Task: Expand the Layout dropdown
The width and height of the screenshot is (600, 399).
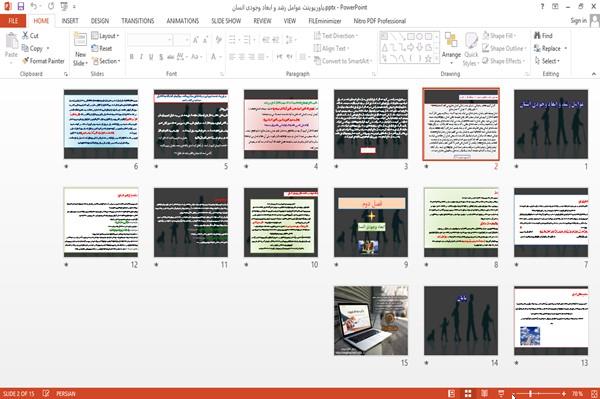Action: [105, 36]
